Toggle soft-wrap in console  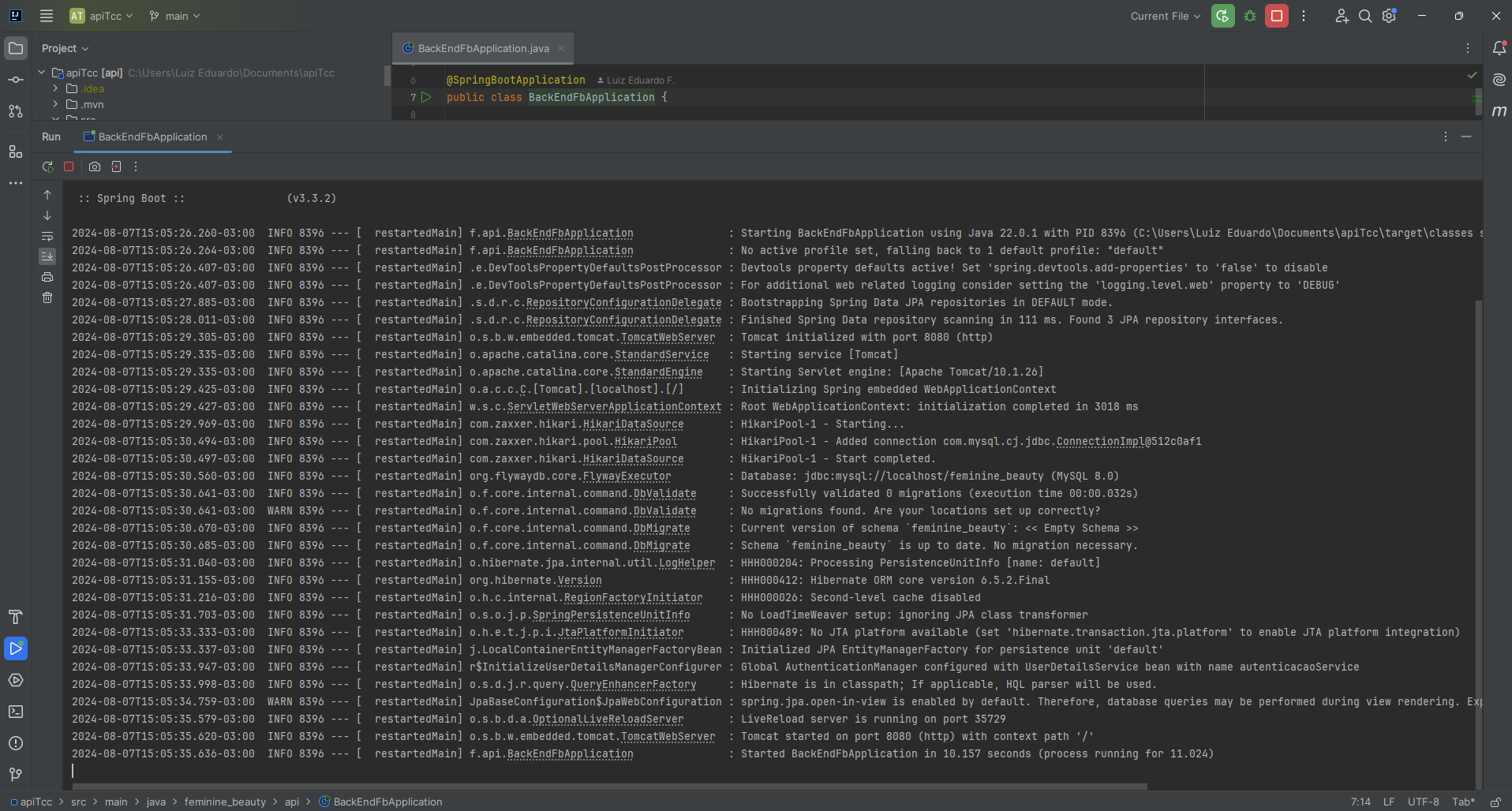click(x=47, y=236)
